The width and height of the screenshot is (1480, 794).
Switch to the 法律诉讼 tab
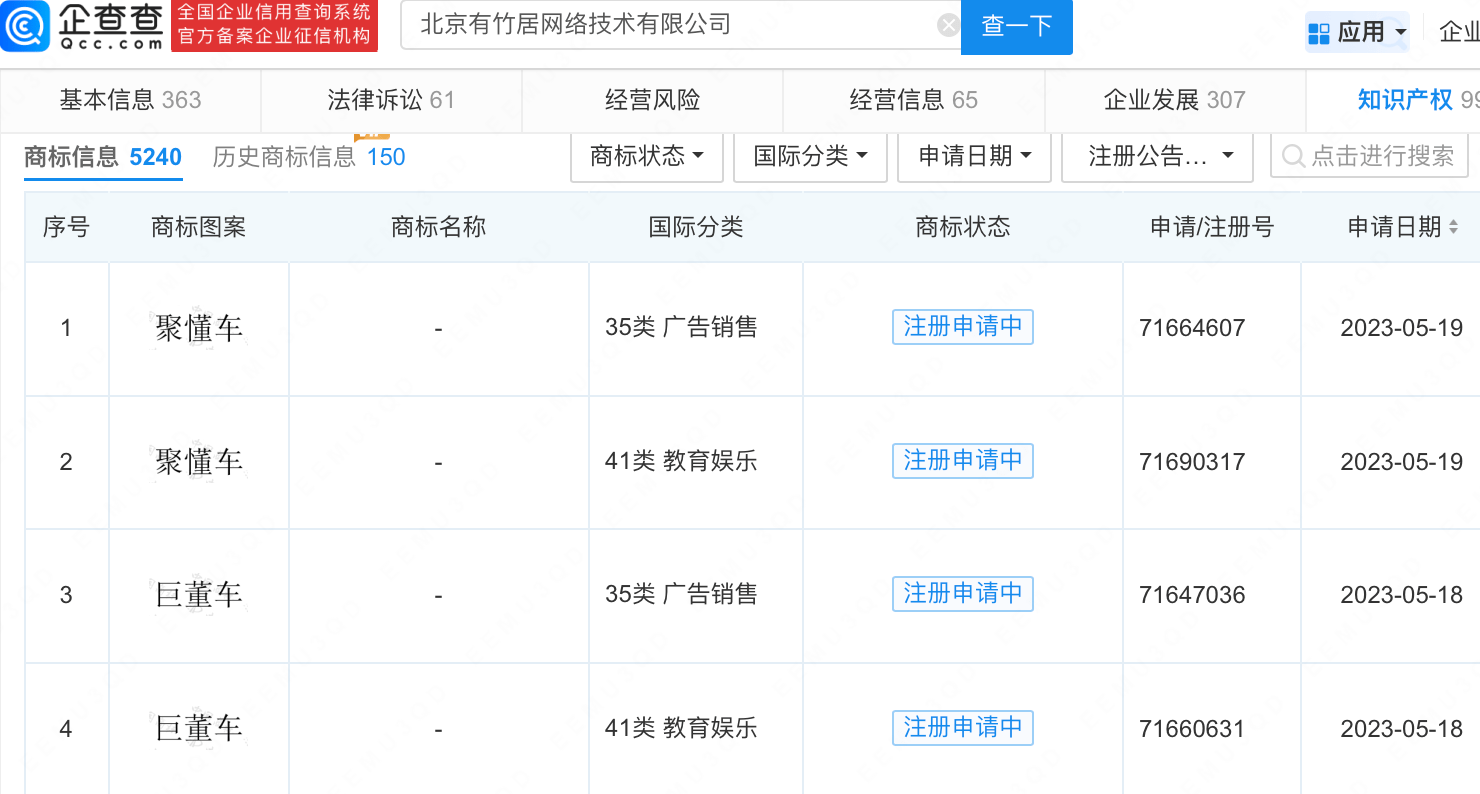click(391, 100)
